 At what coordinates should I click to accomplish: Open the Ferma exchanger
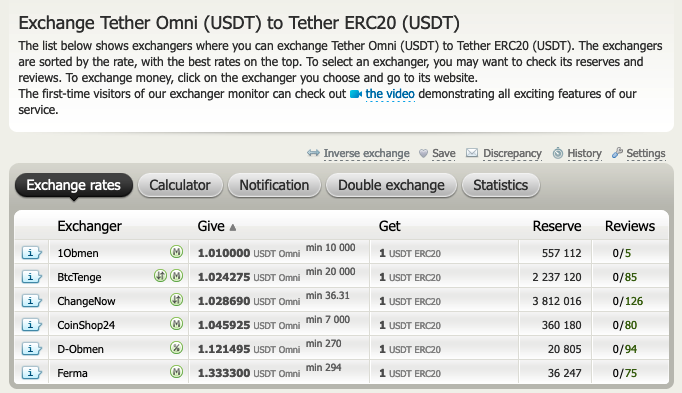click(x=72, y=373)
